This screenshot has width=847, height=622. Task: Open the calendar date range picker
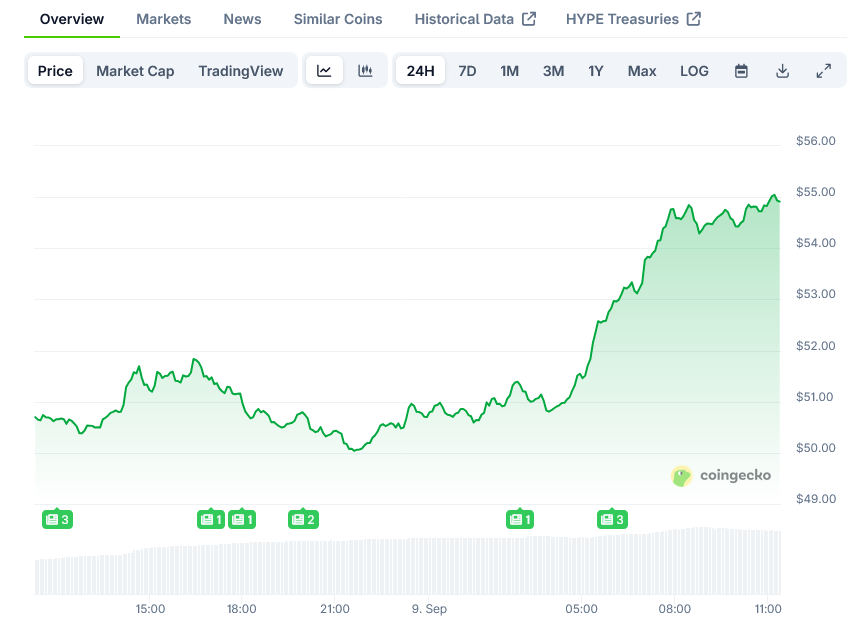pyautogui.click(x=741, y=71)
